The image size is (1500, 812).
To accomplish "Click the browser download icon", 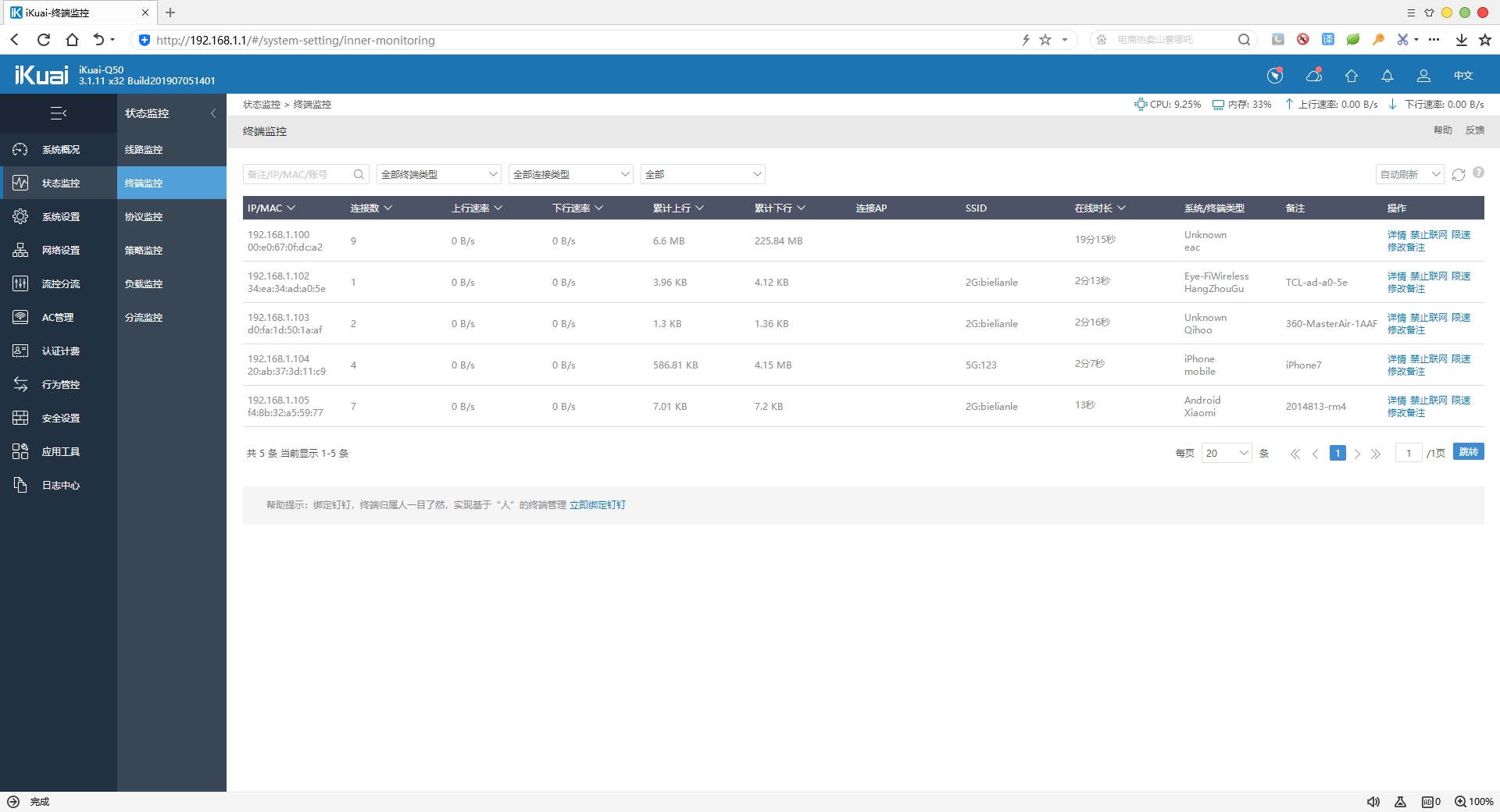I will click(1461, 40).
